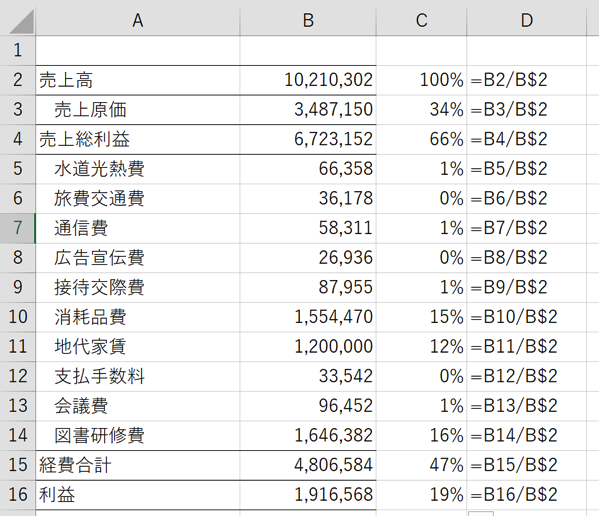Image resolution: width=599 pixels, height=516 pixels.
Task: Select the 売上総利益 cell
Action: [138, 139]
